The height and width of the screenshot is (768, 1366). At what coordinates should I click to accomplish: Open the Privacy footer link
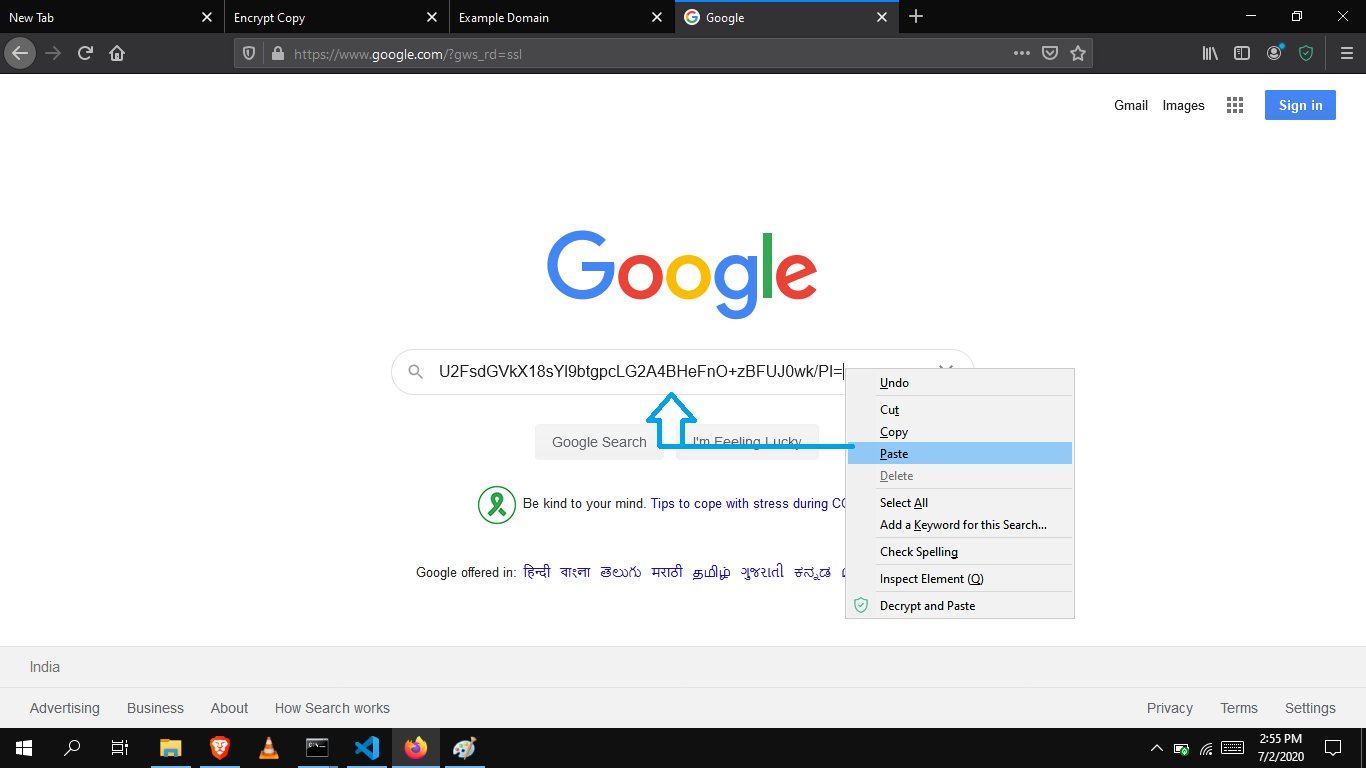tap(1170, 708)
